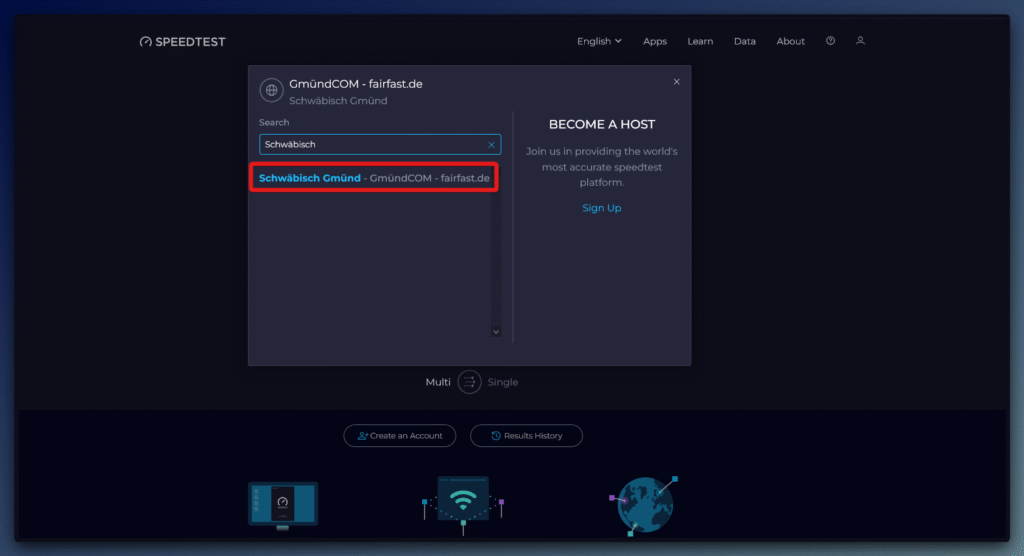Viewport: 1024px width, 556px height.
Task: Open the English language dropdown
Action: 599,41
